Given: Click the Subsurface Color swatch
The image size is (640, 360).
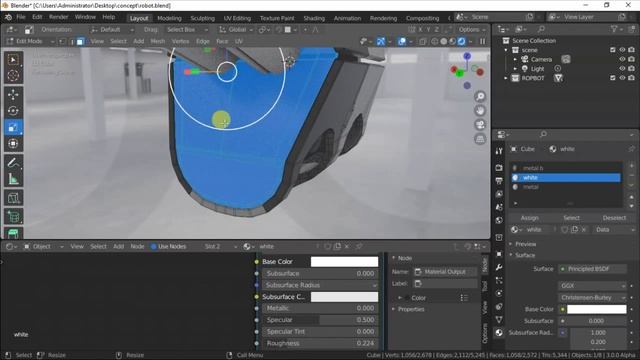Looking at the screenshot, I should point(344,297).
